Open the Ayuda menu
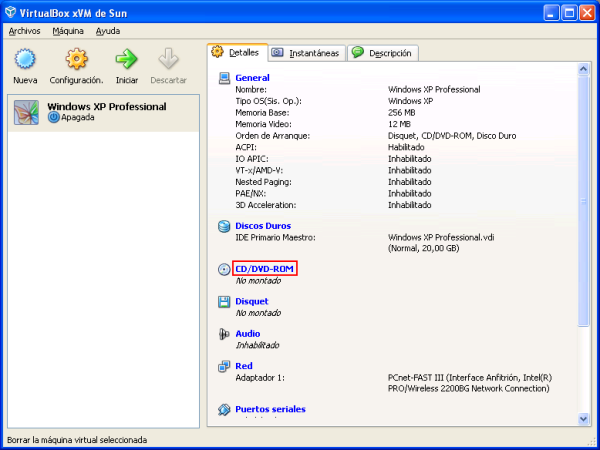 click(x=108, y=31)
